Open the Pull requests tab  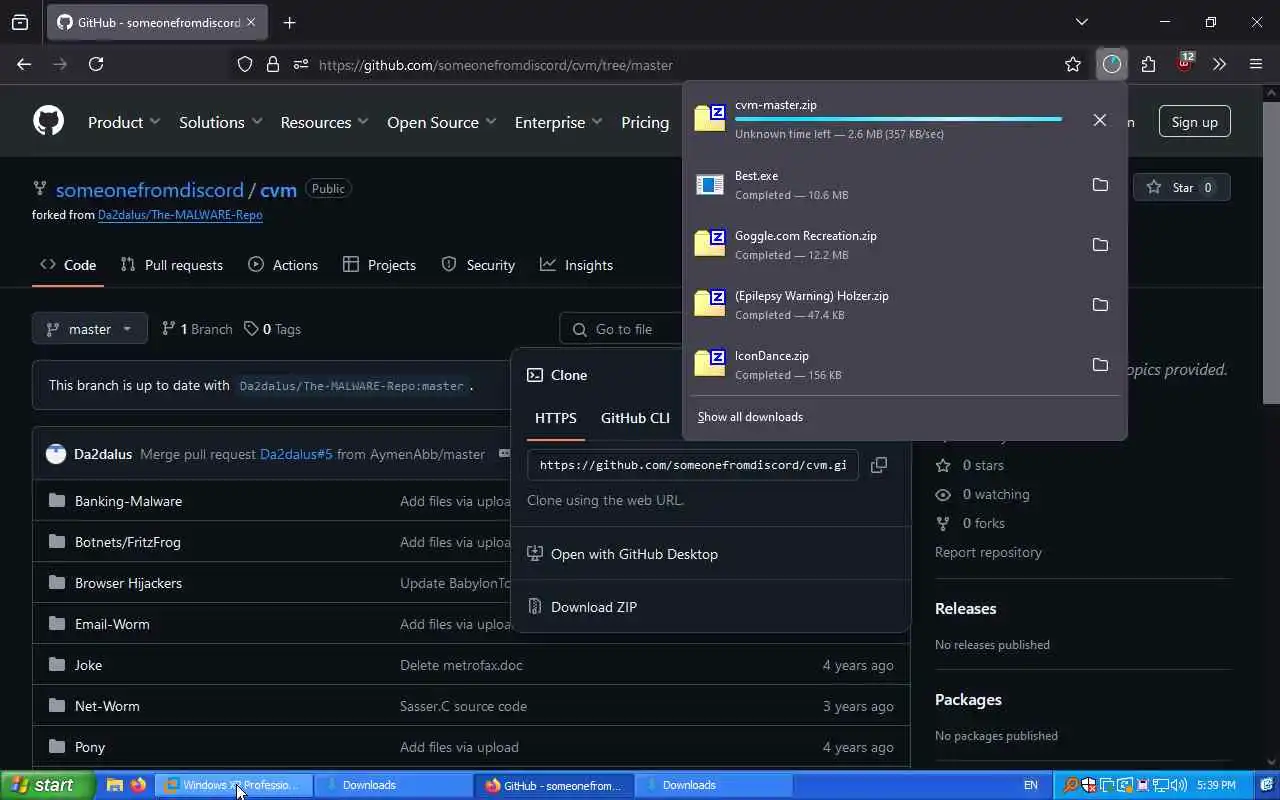point(171,265)
